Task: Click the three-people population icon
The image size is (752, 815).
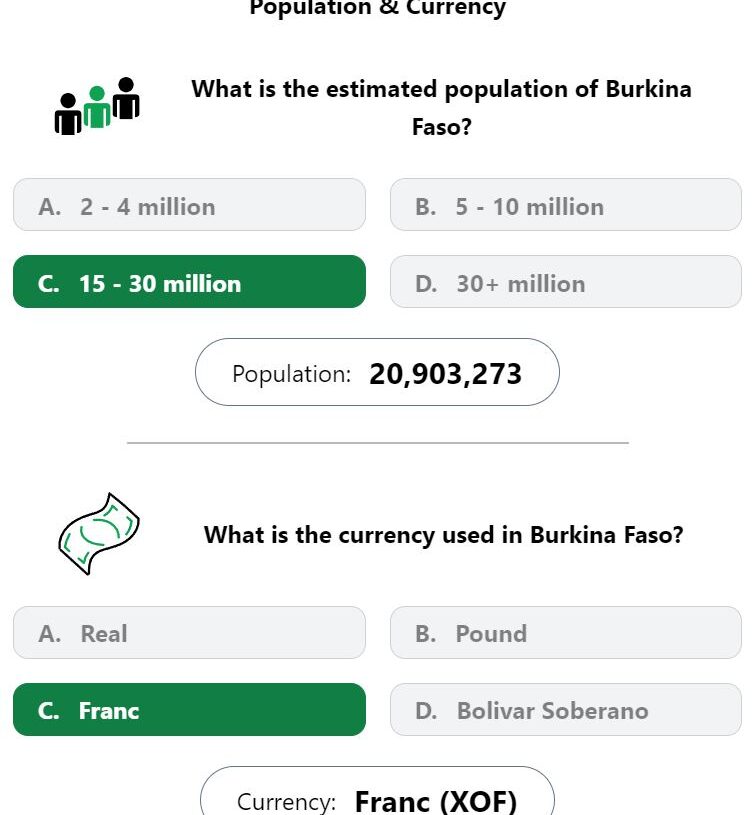Action: click(x=97, y=106)
